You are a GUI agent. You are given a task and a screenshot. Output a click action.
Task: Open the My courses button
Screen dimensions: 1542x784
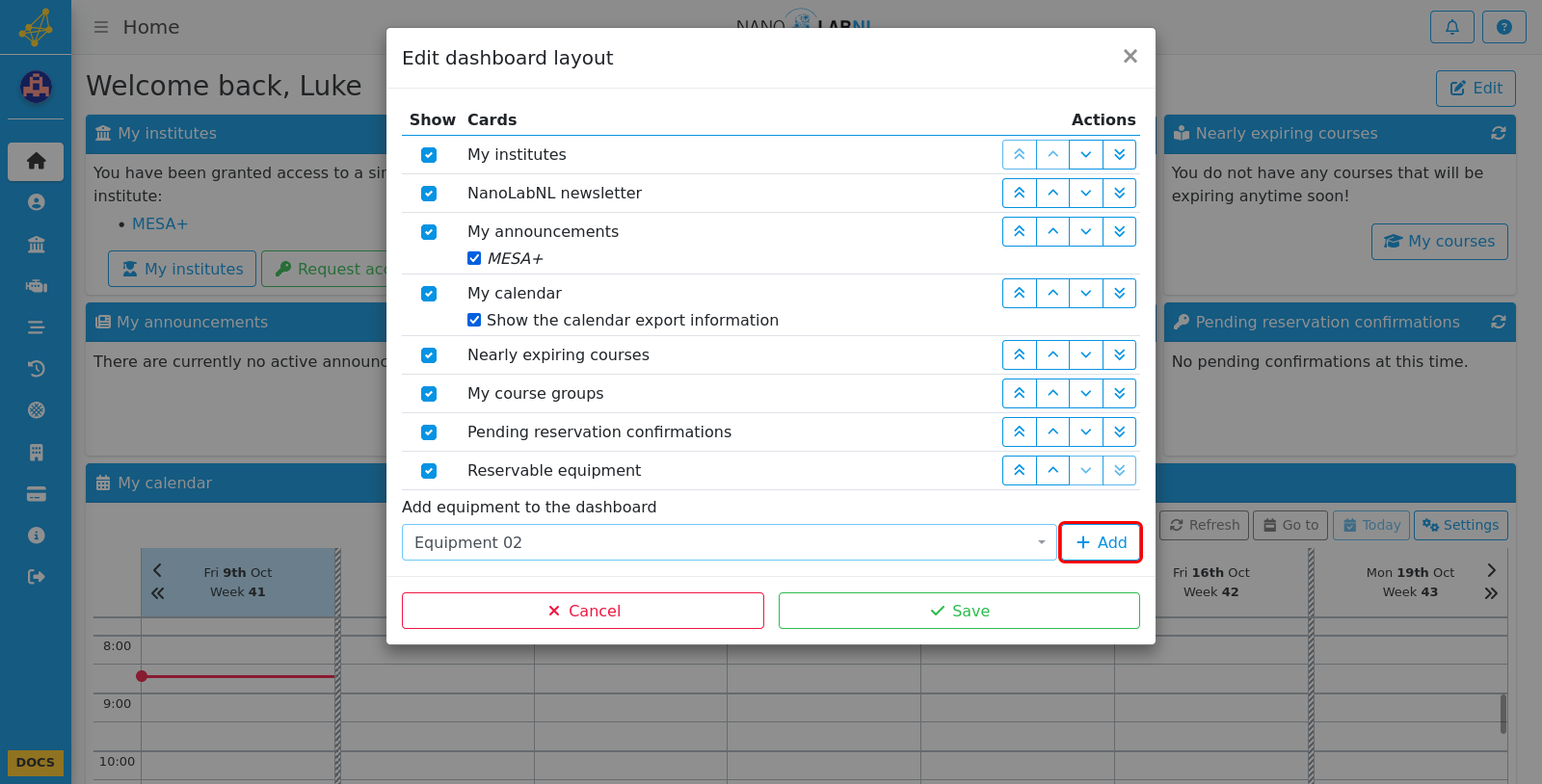1440,242
